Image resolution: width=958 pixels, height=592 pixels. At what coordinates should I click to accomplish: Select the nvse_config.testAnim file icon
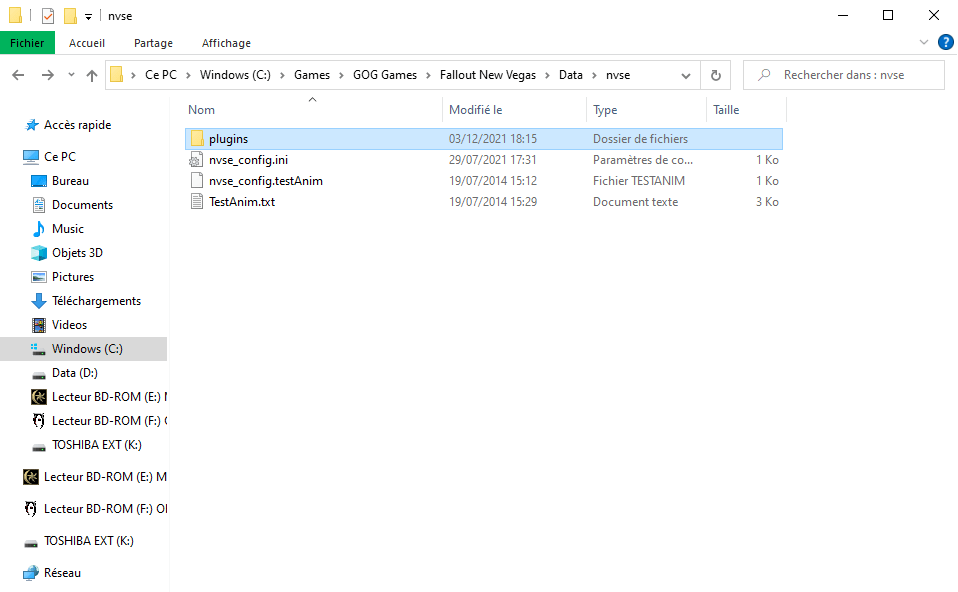coord(196,181)
